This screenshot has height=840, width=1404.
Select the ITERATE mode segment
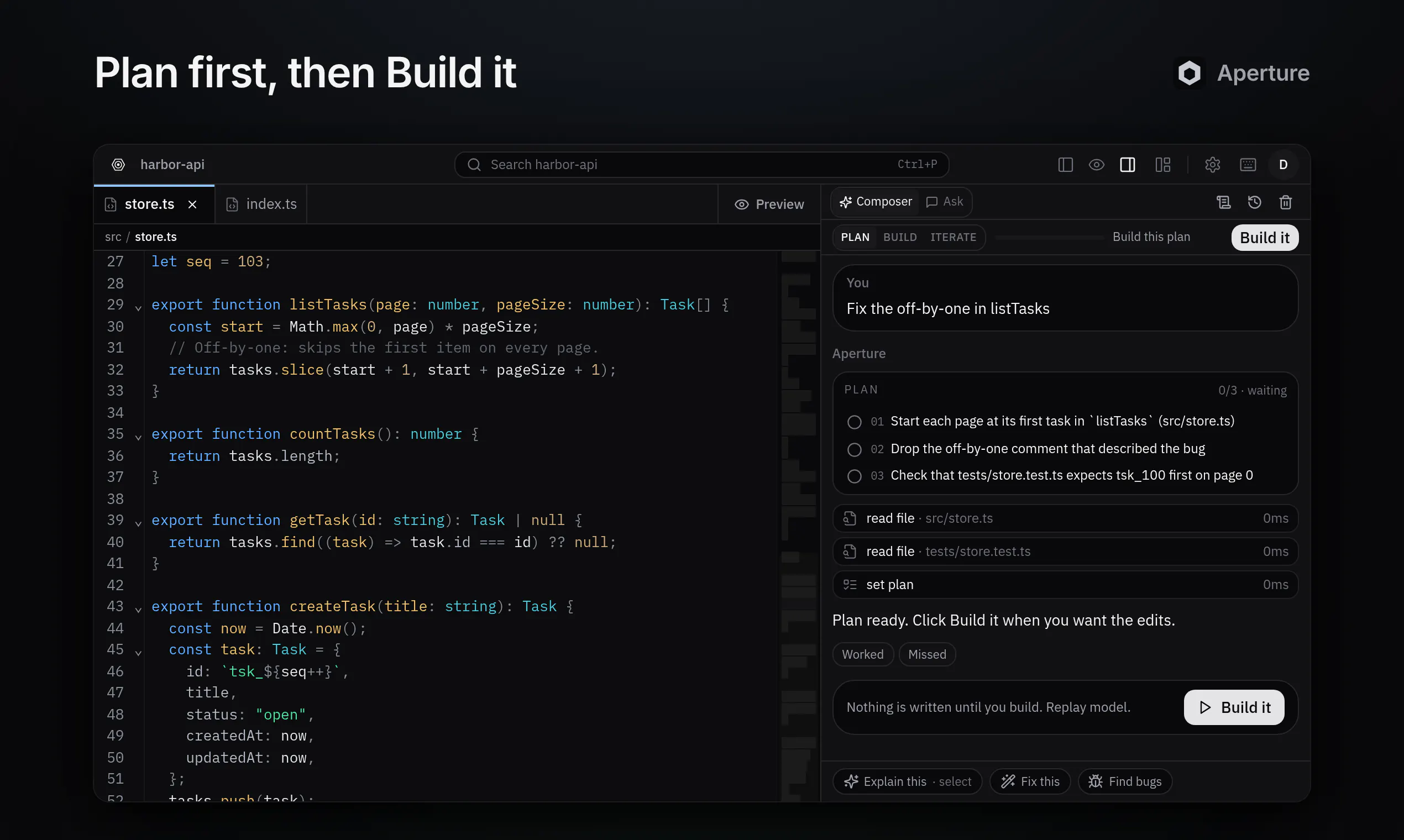point(954,237)
